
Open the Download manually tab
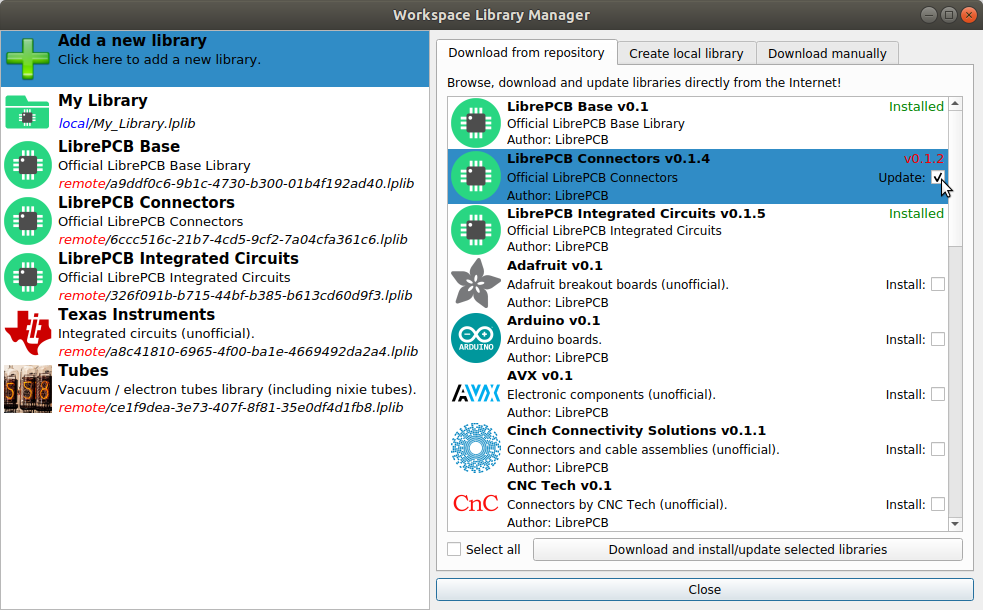click(x=827, y=53)
